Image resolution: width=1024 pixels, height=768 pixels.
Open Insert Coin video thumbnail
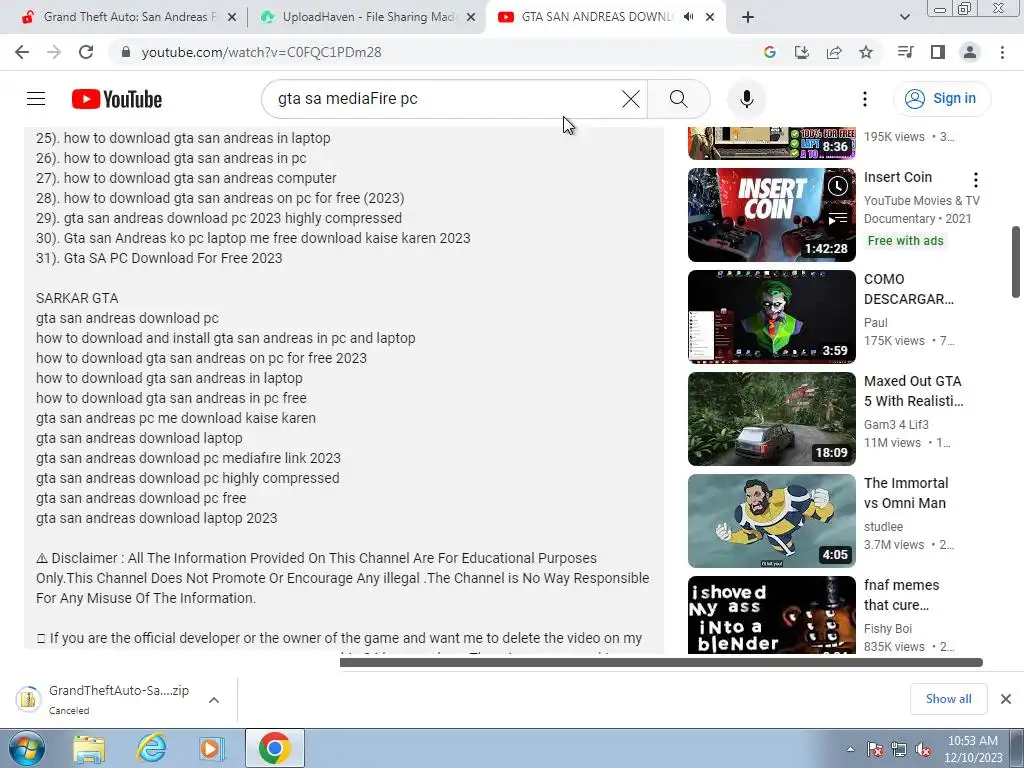click(x=771, y=215)
